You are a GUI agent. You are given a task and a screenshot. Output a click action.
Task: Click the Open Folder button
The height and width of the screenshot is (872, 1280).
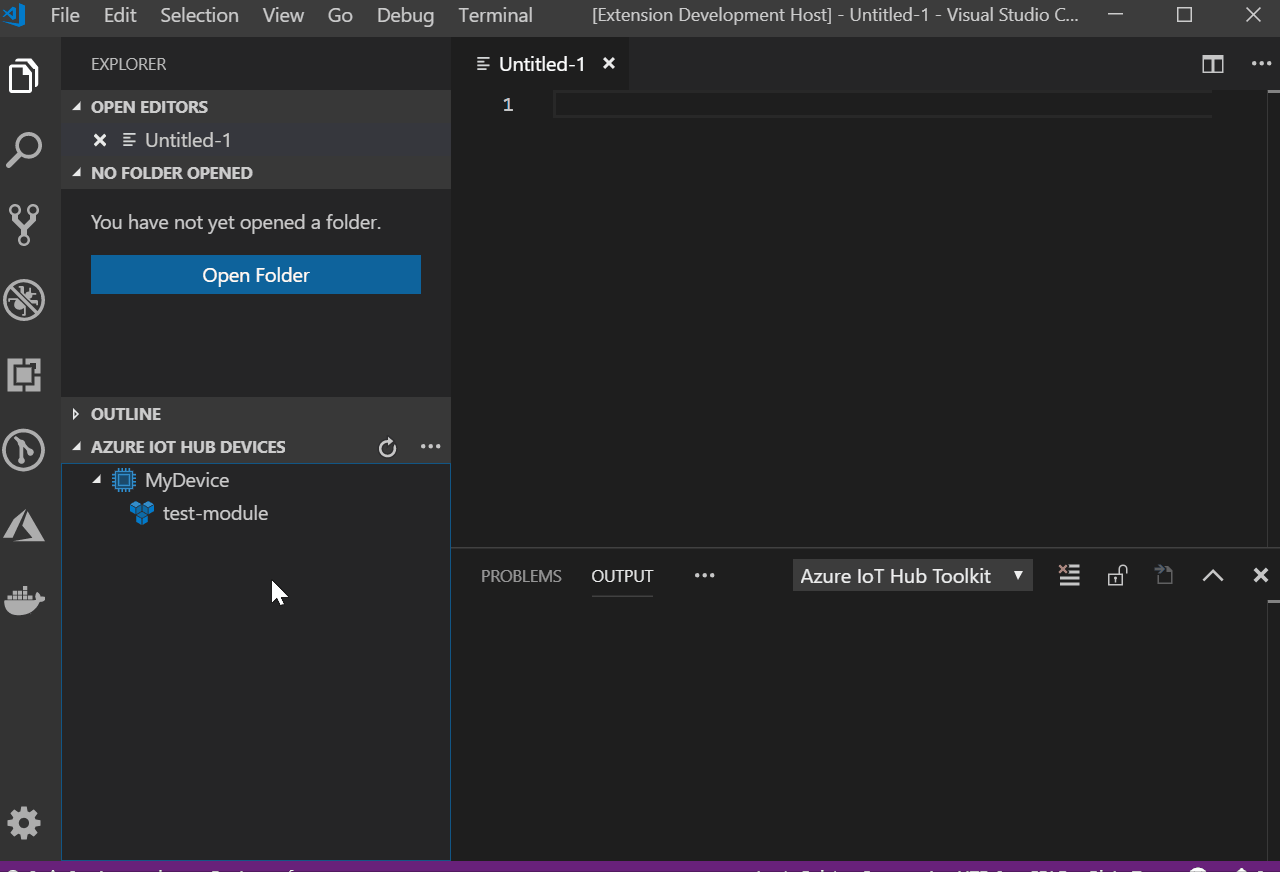256,275
